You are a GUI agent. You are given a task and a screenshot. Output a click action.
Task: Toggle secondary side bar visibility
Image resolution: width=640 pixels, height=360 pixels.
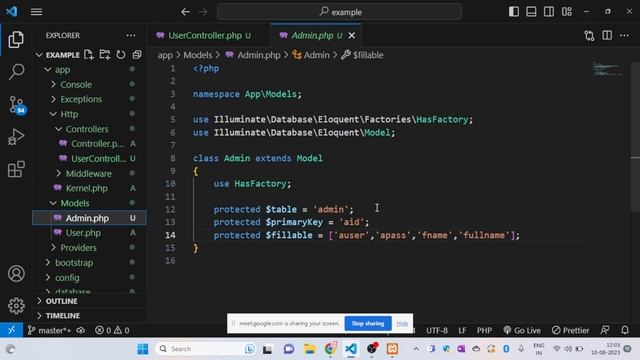(x=549, y=12)
